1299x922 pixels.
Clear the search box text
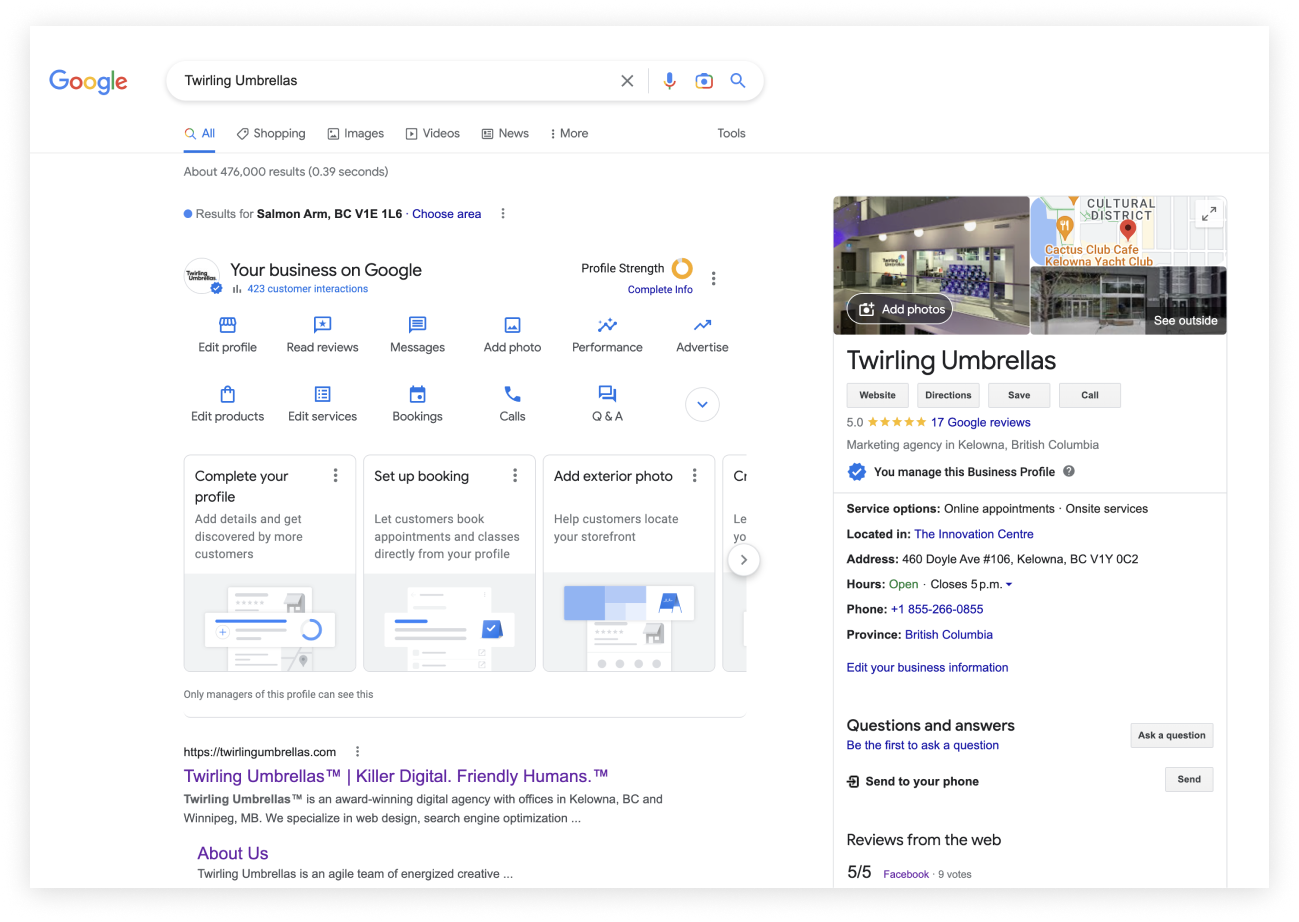pos(627,81)
